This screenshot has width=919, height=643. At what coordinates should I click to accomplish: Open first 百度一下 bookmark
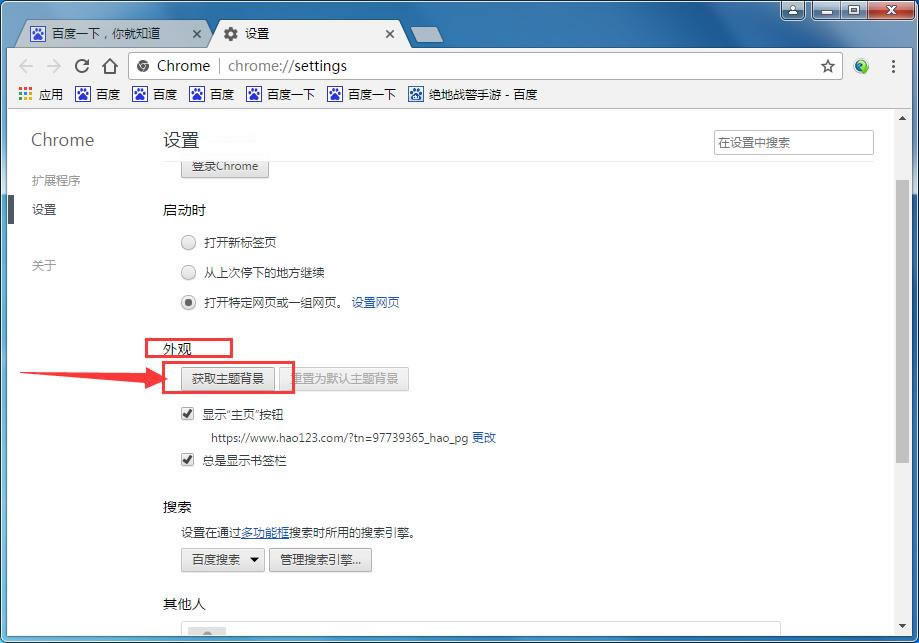click(x=280, y=94)
